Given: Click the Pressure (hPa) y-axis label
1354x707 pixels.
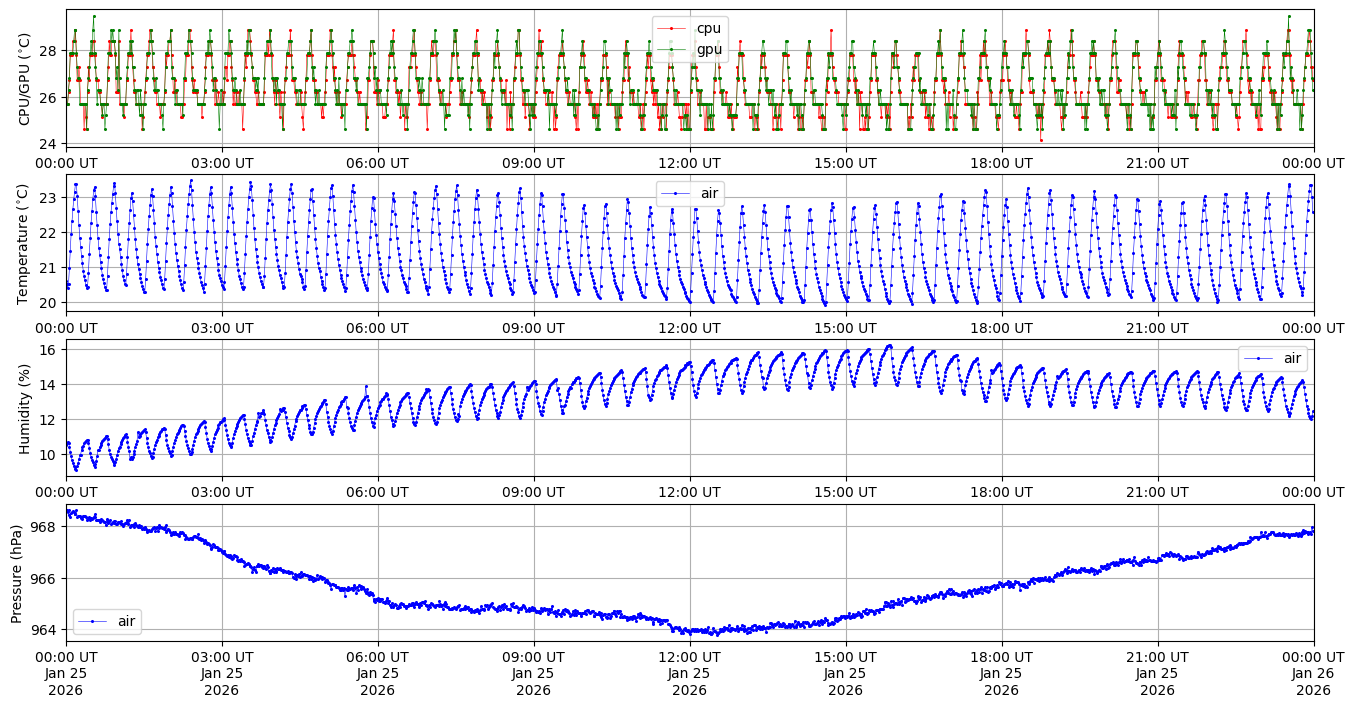Looking at the screenshot, I should (x=17, y=573).
